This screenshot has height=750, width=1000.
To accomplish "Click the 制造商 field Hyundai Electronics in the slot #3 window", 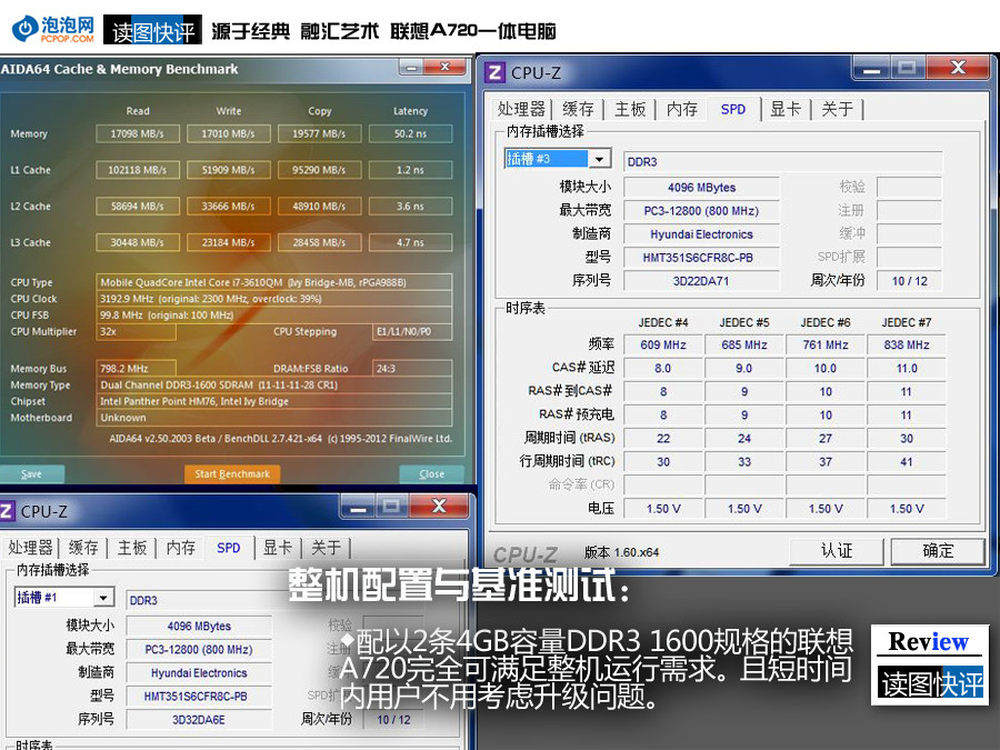I will click(702, 234).
